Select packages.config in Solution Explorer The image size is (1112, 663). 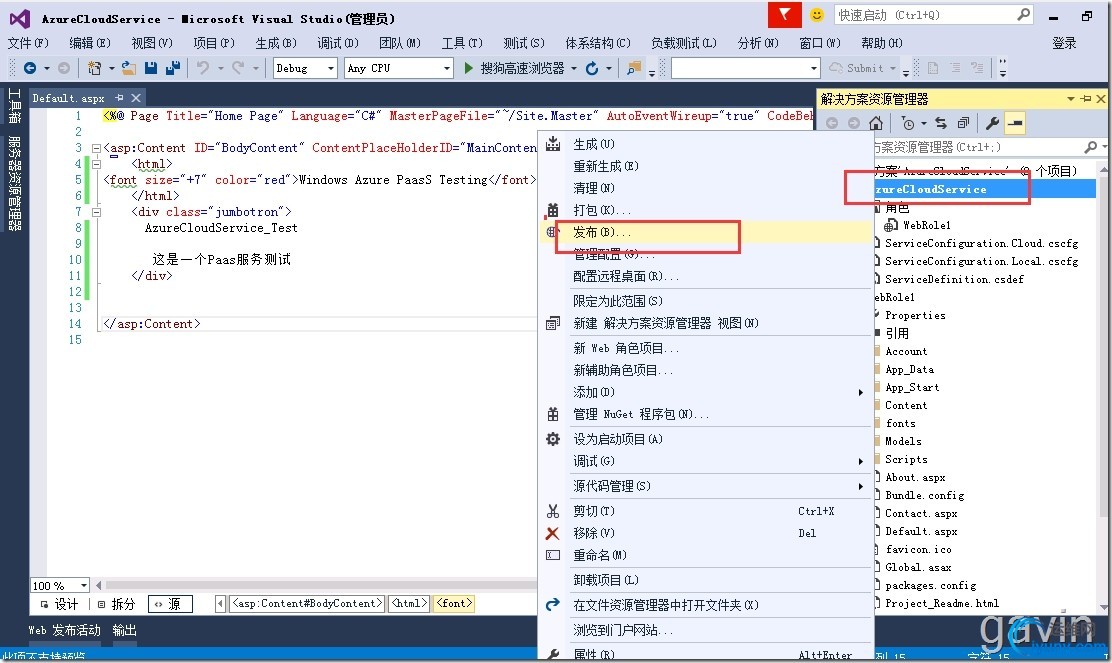(x=930, y=586)
